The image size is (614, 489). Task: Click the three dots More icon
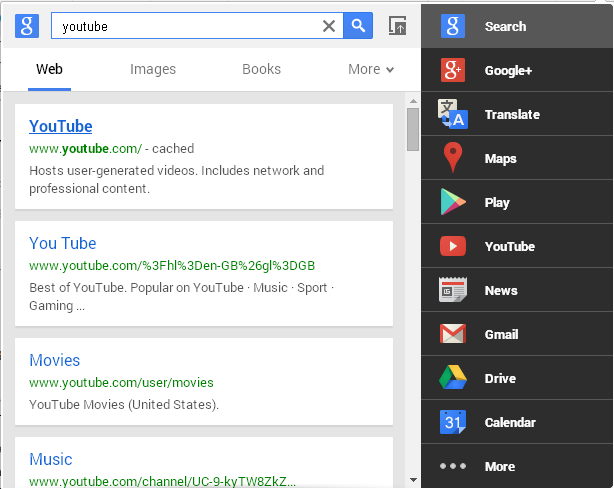453,466
